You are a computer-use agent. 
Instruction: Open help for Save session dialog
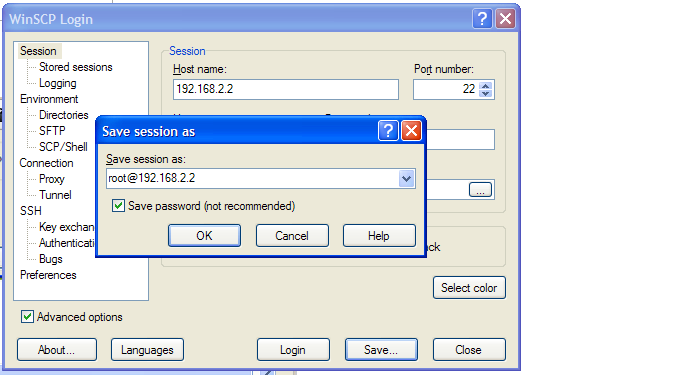[388, 131]
